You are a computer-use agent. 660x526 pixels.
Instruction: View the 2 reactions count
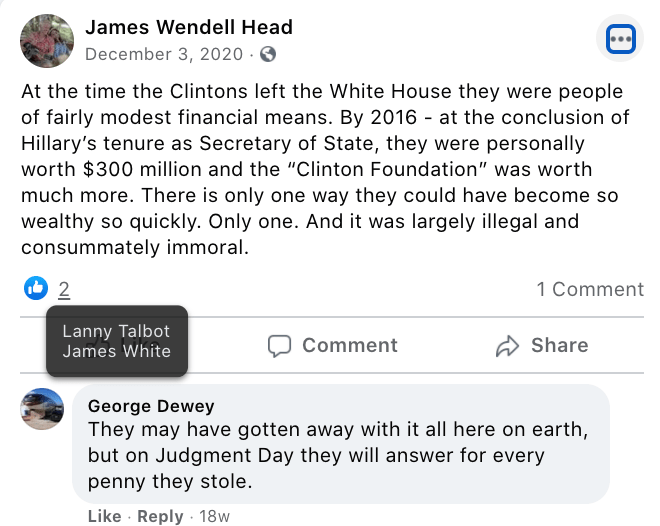coord(64,290)
